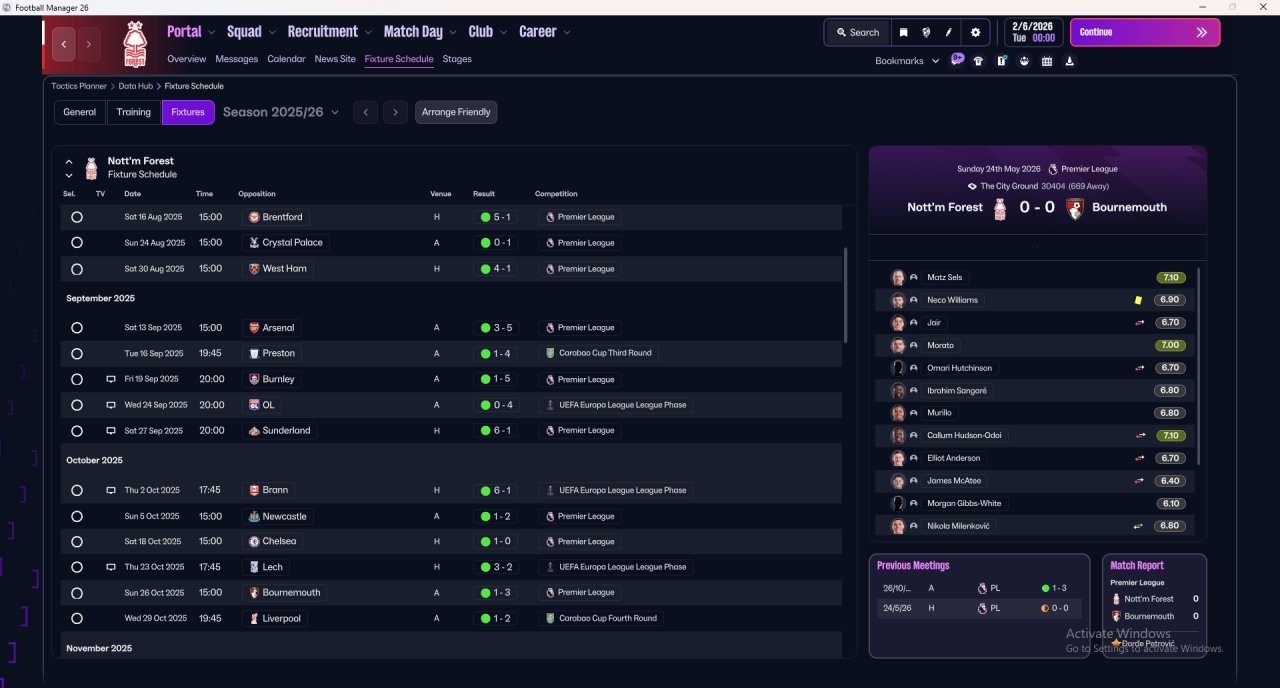Viewport: 1280px width, 688px height.
Task: Click TV icon on Brann fixture row
Action: click(111, 490)
